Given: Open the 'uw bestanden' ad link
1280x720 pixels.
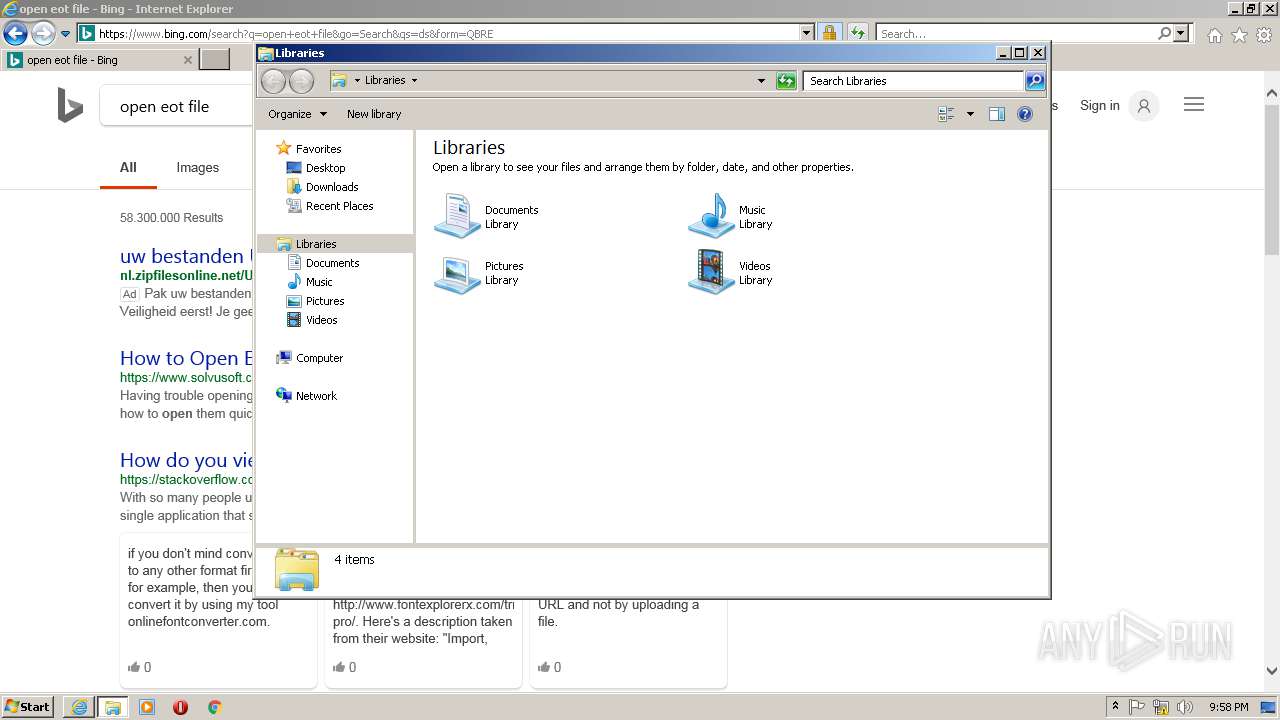Looking at the screenshot, I should point(186,256).
